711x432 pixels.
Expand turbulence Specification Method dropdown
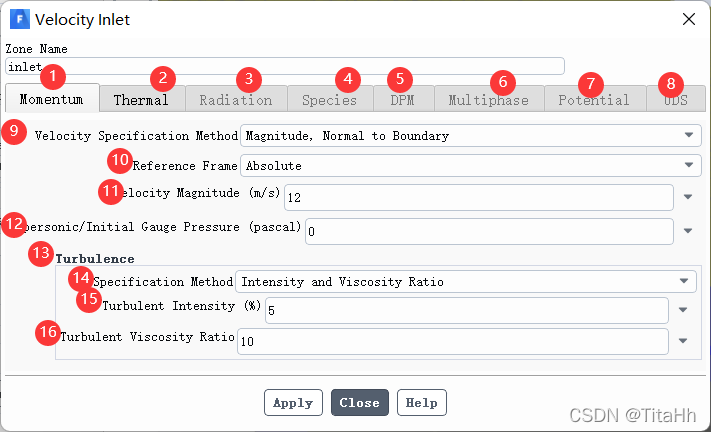[x=683, y=282]
